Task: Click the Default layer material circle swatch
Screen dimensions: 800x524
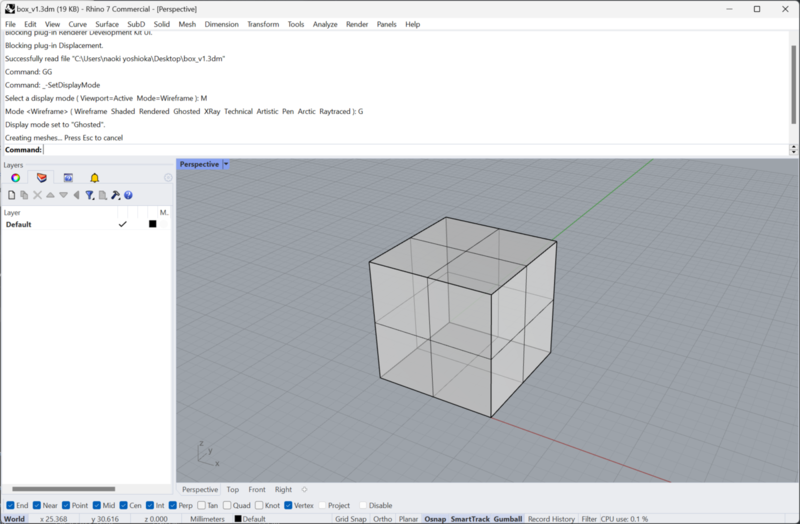Action: [x=164, y=224]
